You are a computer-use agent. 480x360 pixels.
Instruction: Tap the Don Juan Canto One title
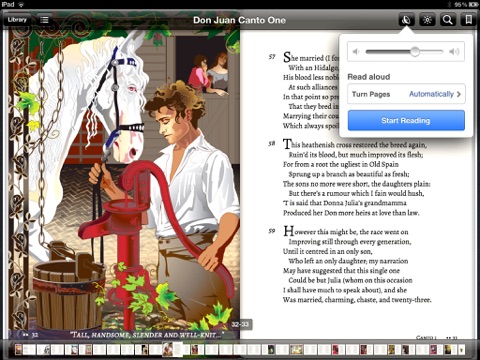click(x=239, y=20)
